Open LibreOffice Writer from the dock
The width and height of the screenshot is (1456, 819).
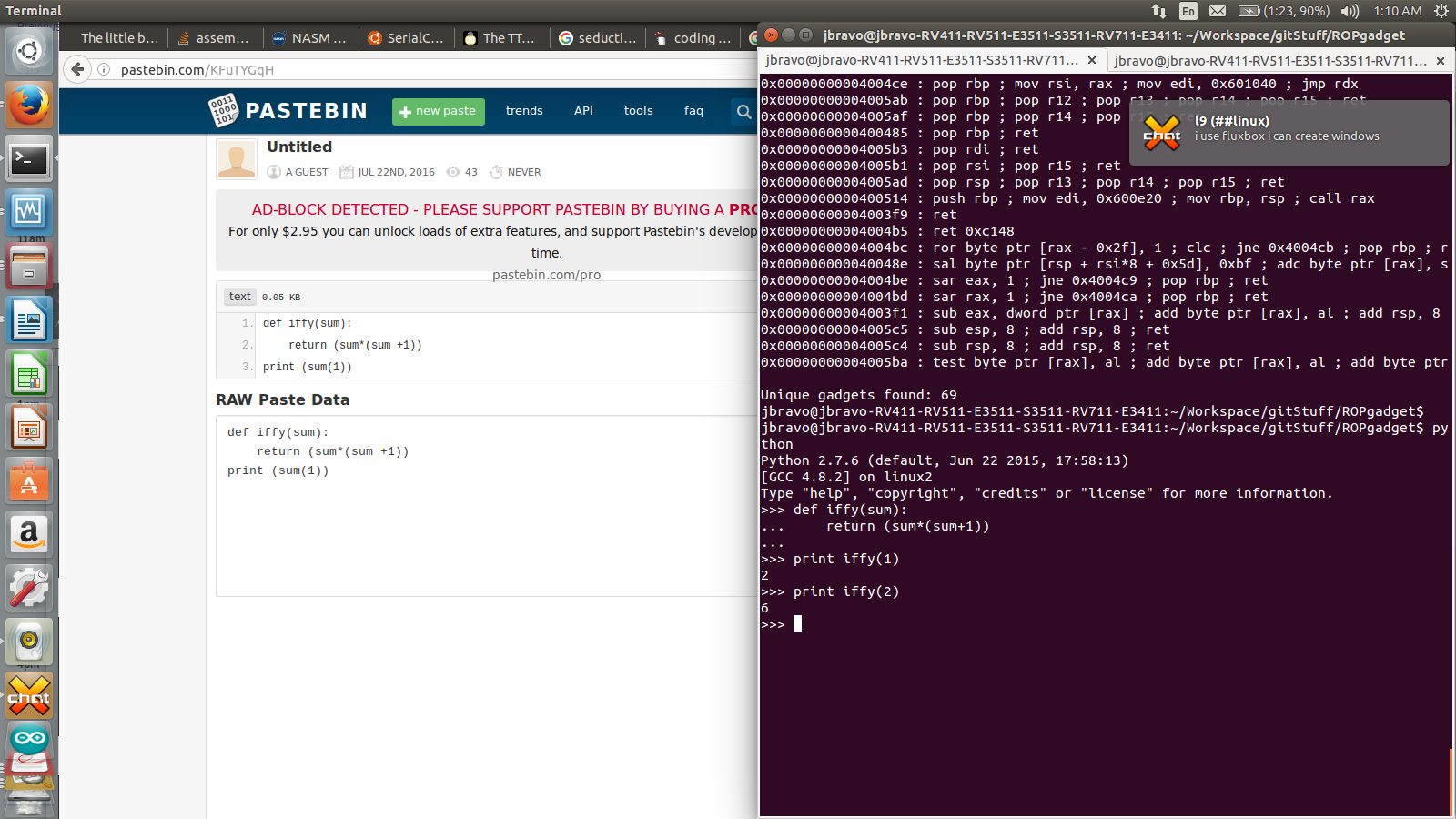[29, 320]
